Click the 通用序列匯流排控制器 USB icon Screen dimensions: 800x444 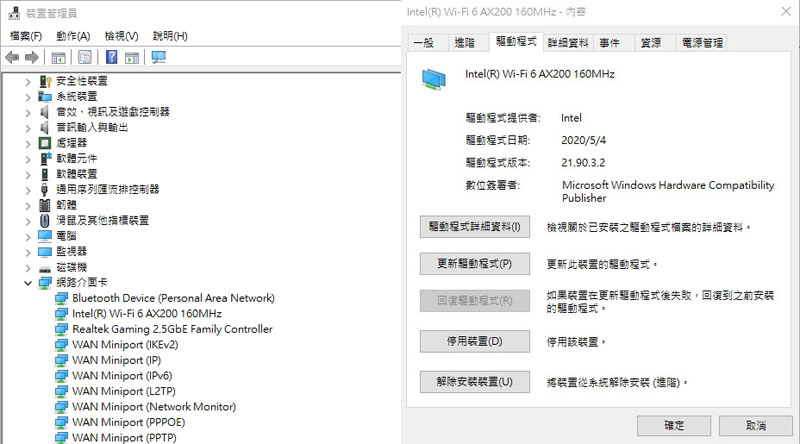coord(45,190)
